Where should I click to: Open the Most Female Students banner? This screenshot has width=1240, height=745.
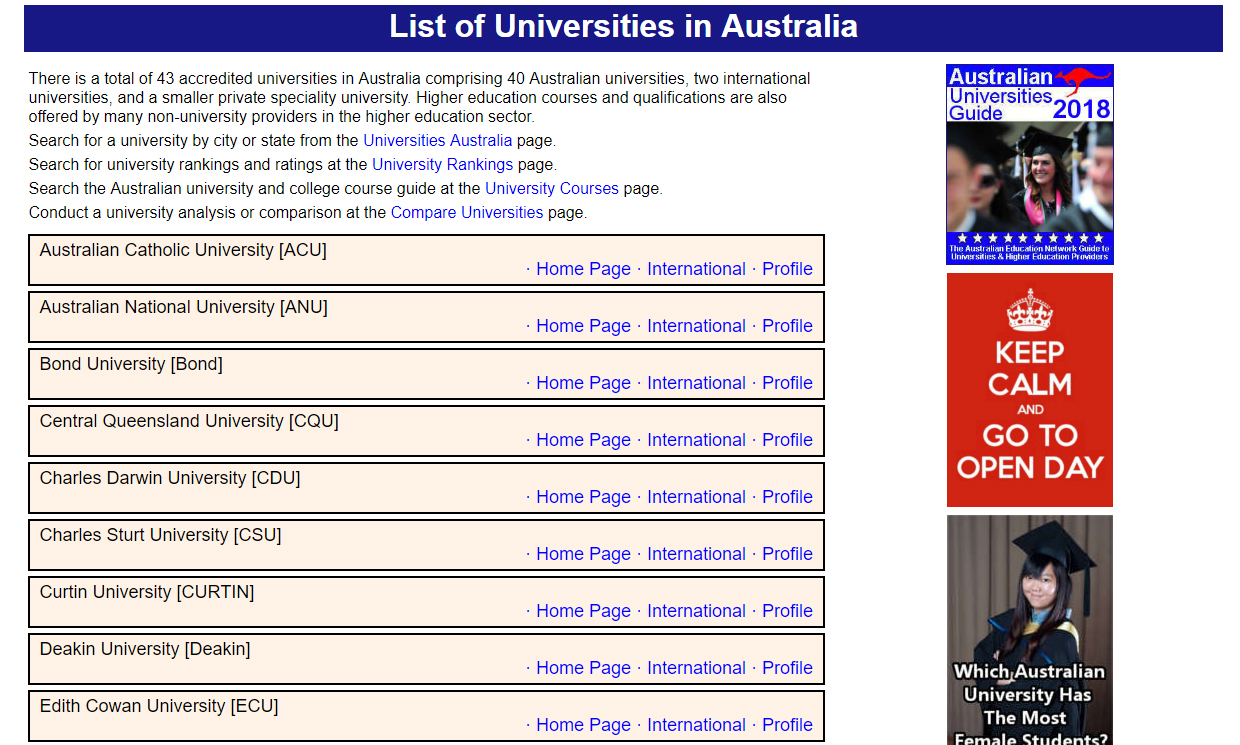pos(1029,630)
